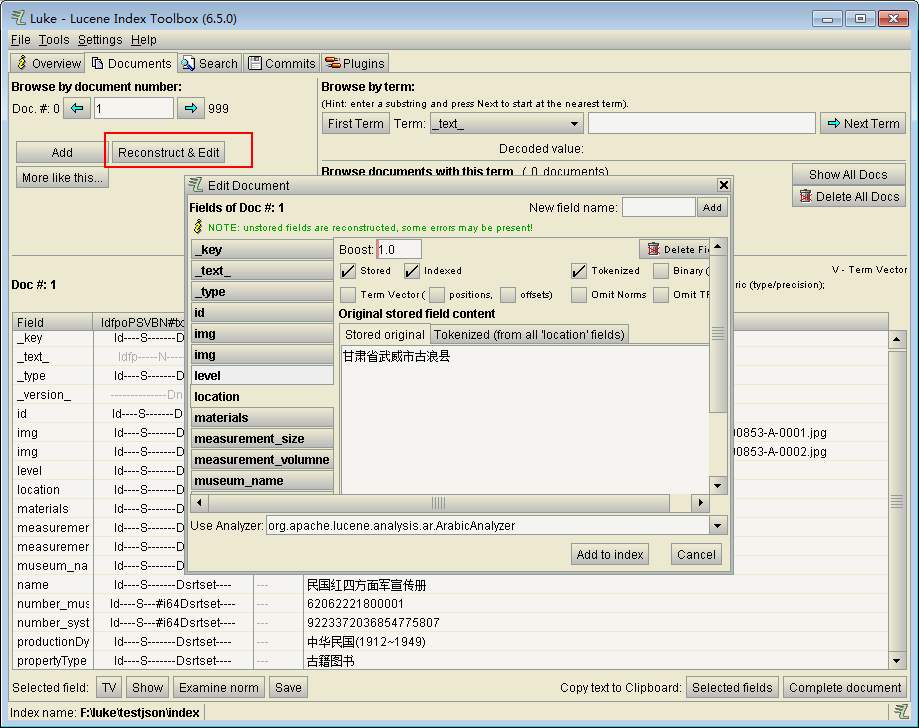Open the Use Analyzer dropdown
919x728 pixels.
pos(718,526)
